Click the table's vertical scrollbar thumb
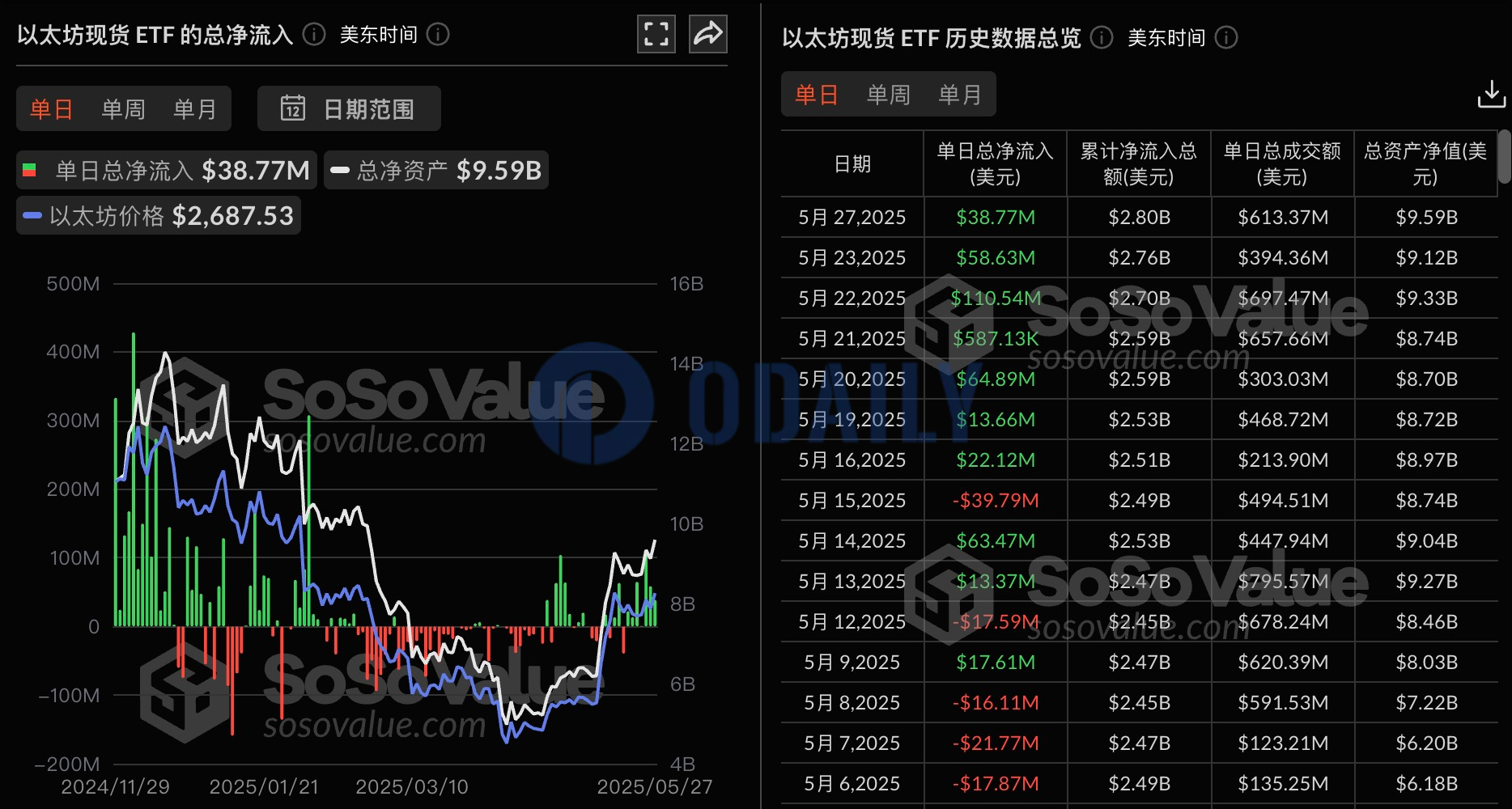The image size is (1512, 809). pyautogui.click(x=1504, y=156)
